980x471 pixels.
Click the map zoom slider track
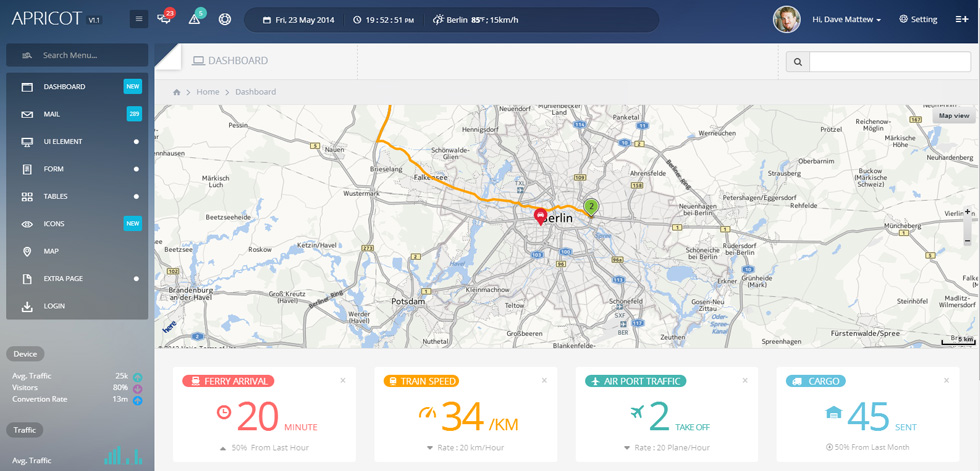tap(968, 226)
